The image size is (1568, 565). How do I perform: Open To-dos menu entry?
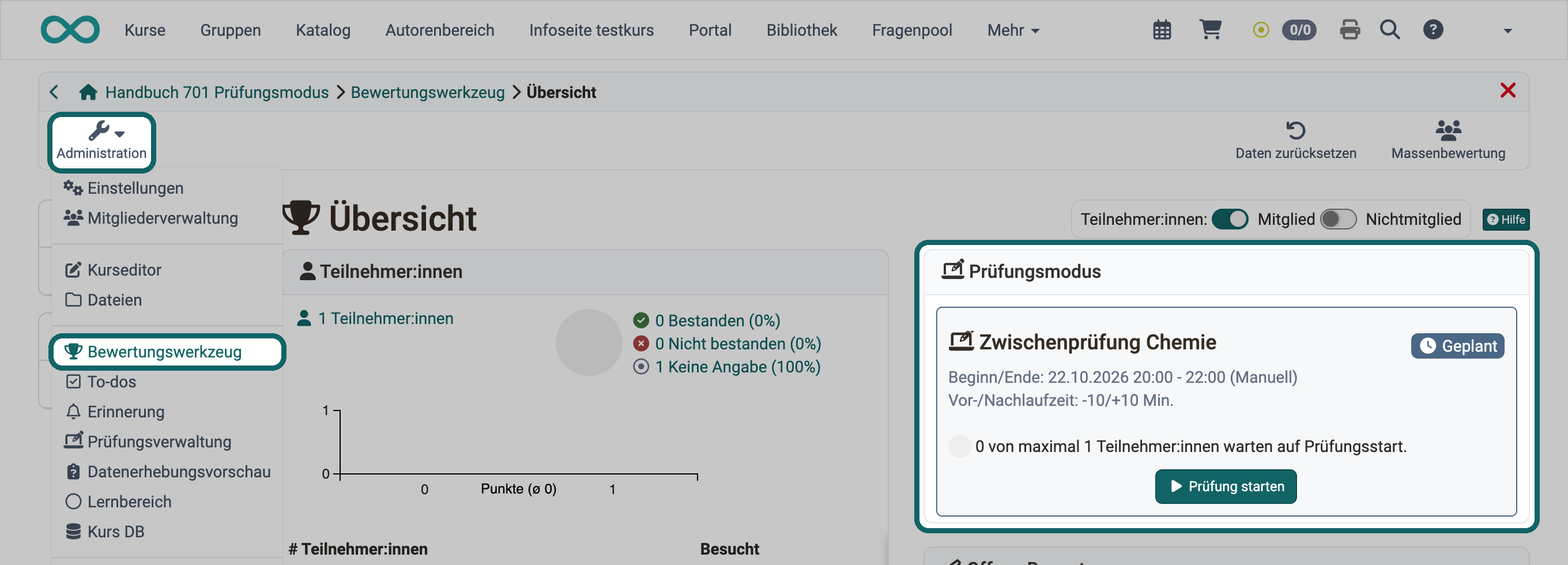(x=100, y=382)
